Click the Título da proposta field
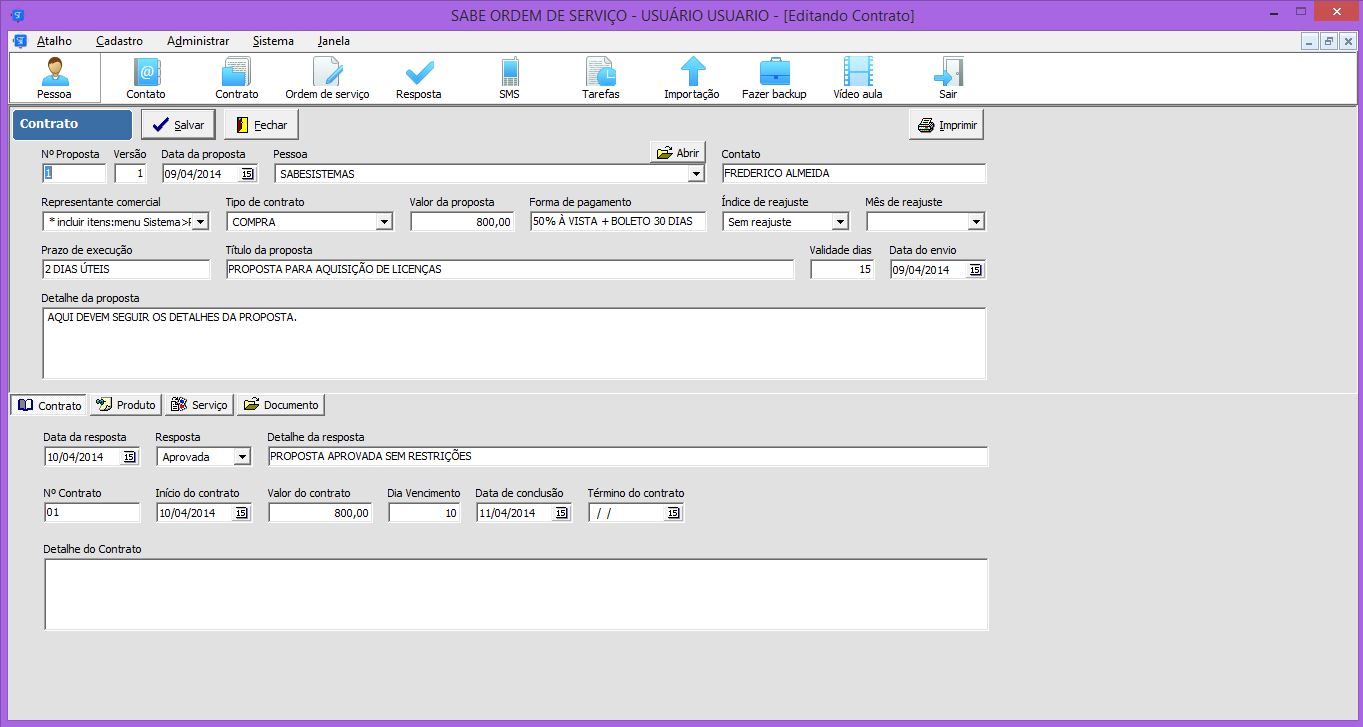 [510, 270]
